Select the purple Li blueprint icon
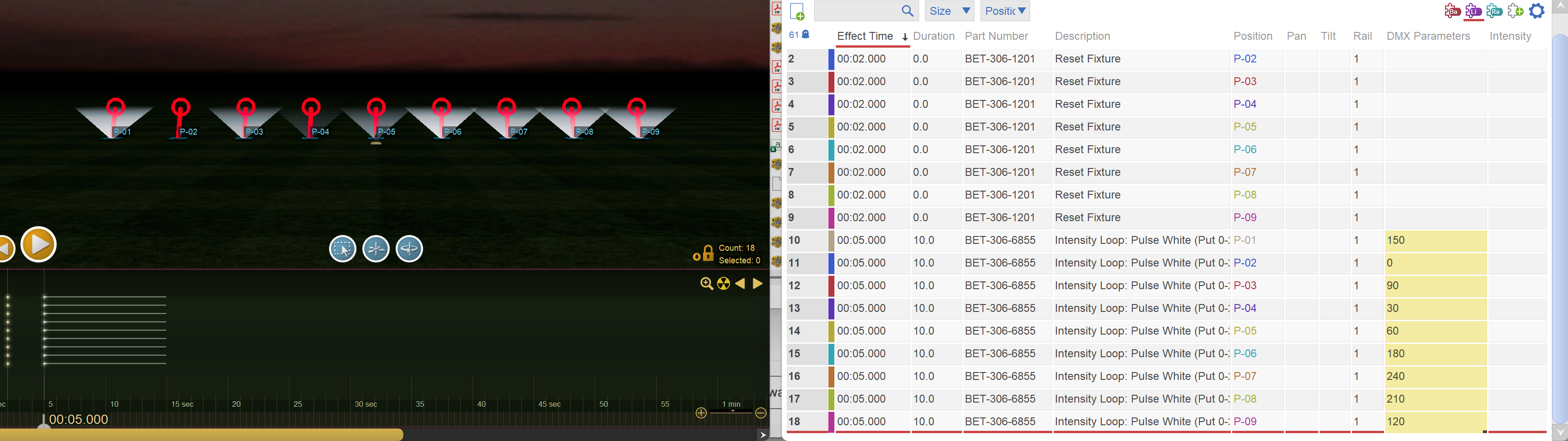 [1473, 11]
